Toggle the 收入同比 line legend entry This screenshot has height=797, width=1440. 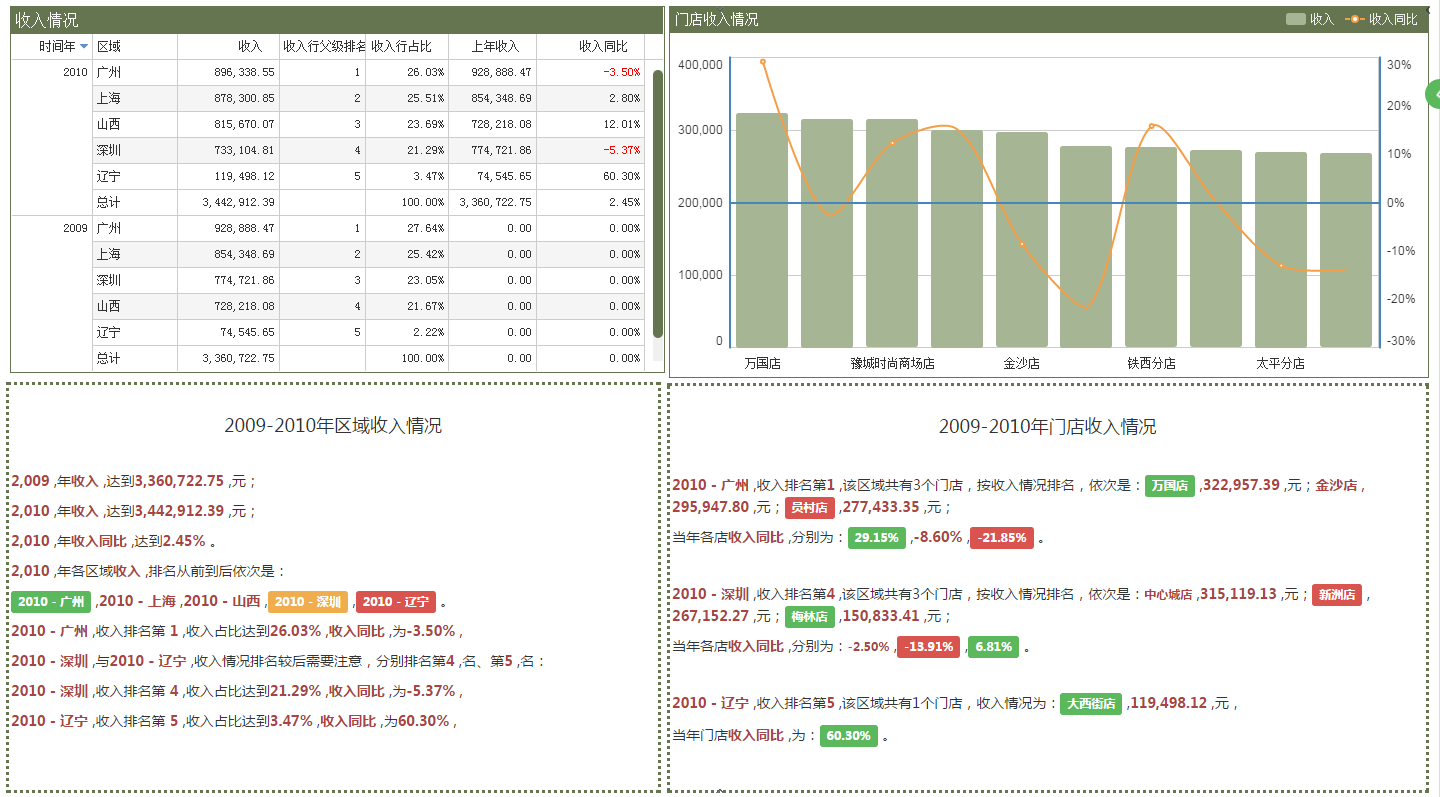[1381, 19]
